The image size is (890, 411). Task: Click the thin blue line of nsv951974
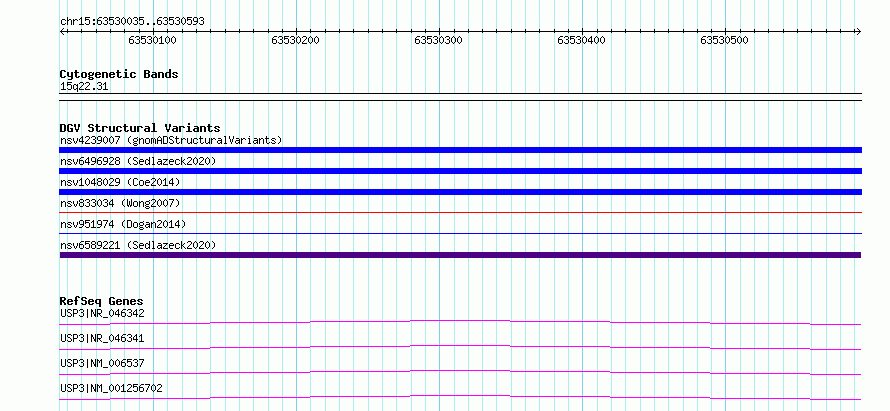point(460,233)
